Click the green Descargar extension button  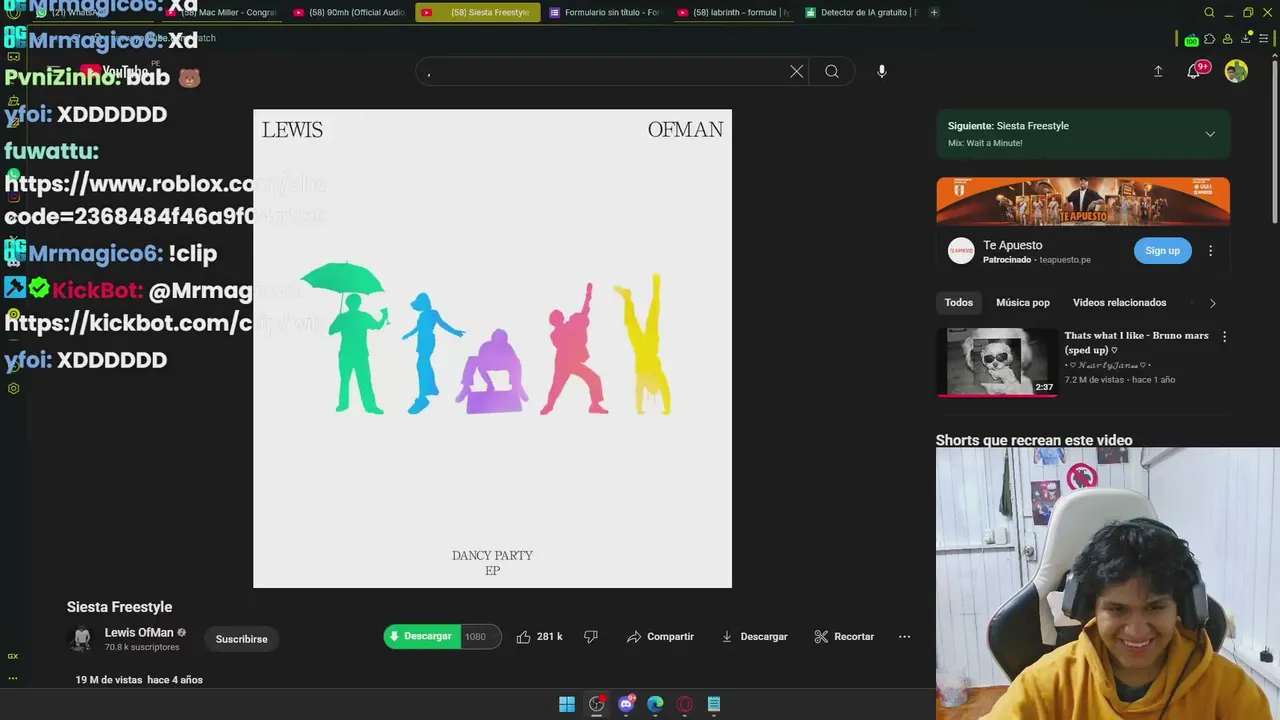pos(422,637)
